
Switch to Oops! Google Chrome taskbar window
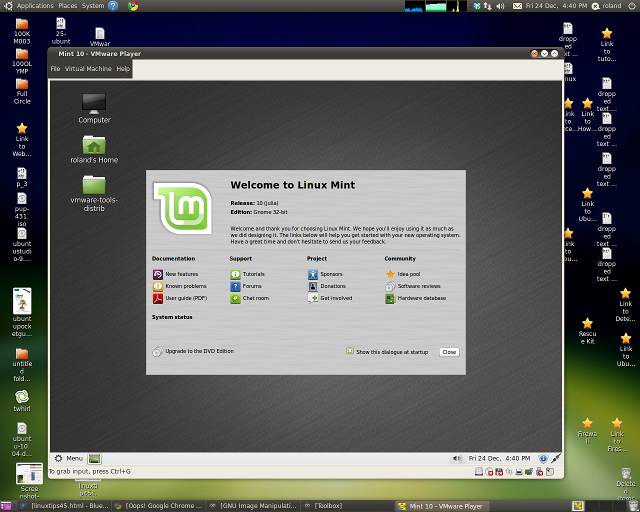coord(159,506)
